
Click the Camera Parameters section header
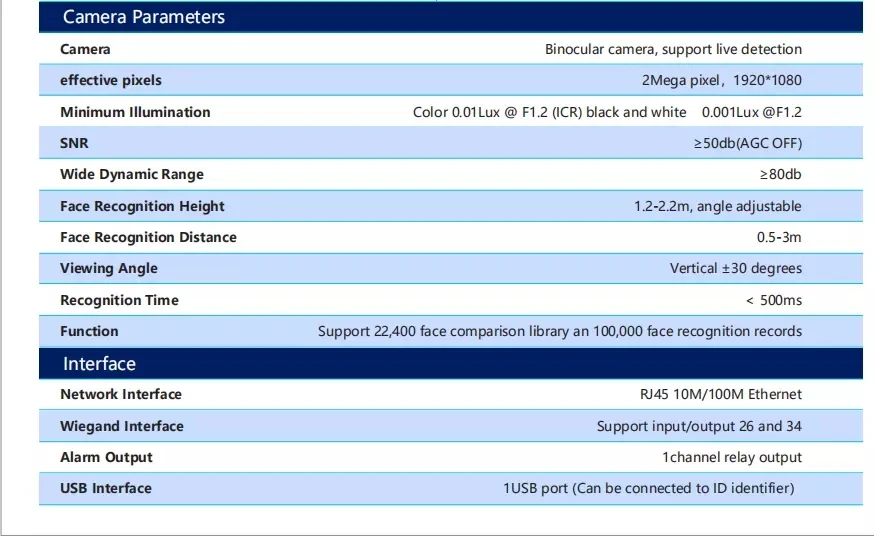[x=144, y=17]
